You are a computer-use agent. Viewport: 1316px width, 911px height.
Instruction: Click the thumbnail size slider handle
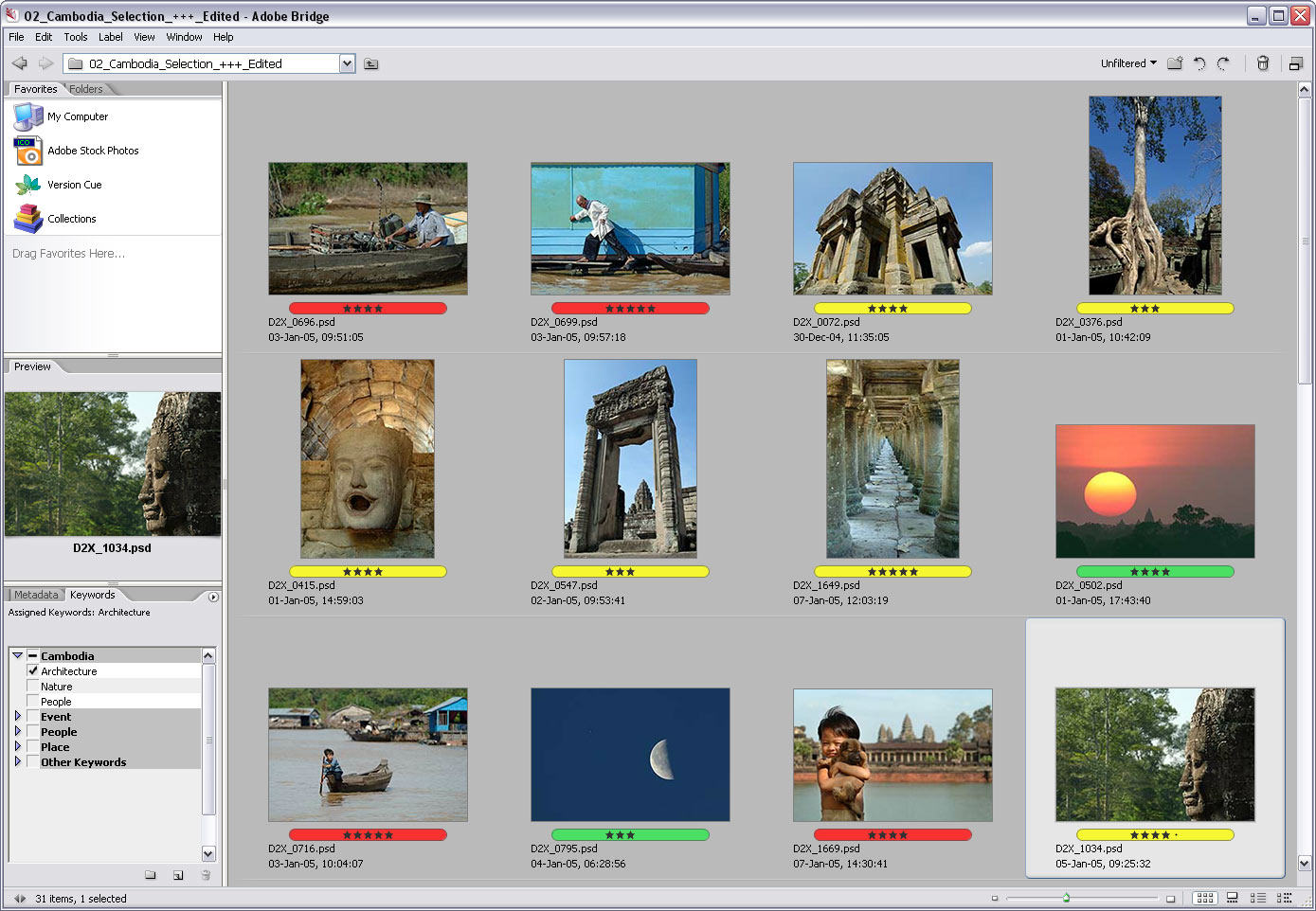point(1066,898)
